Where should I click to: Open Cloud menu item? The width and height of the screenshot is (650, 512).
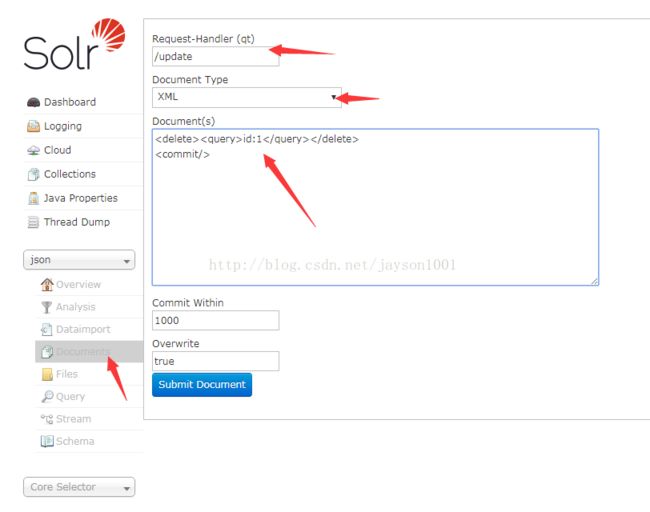[58, 150]
